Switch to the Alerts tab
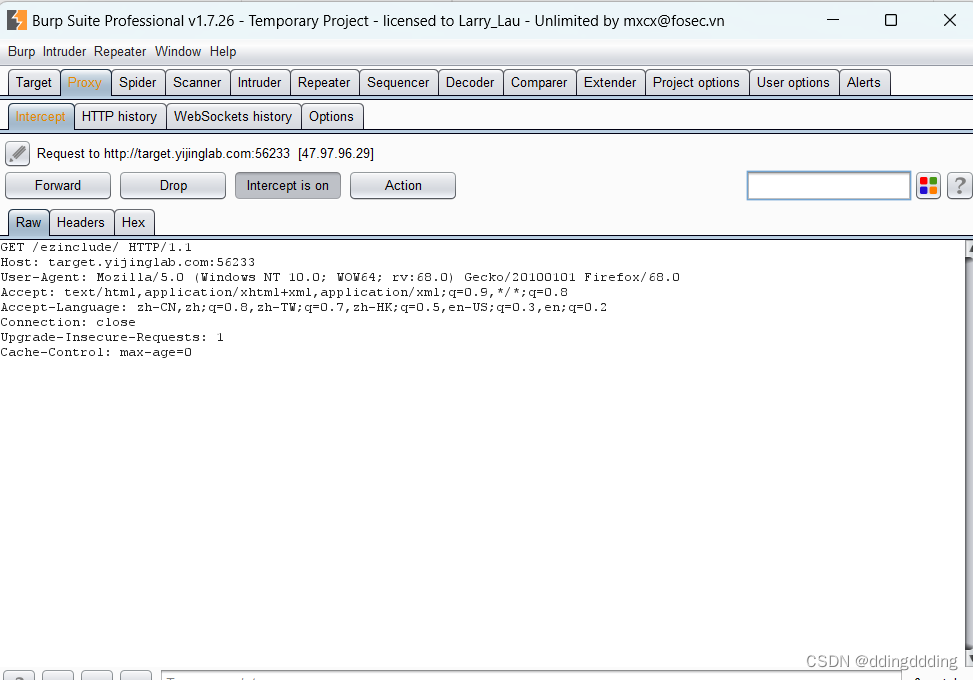The height and width of the screenshot is (680, 973). [x=864, y=83]
